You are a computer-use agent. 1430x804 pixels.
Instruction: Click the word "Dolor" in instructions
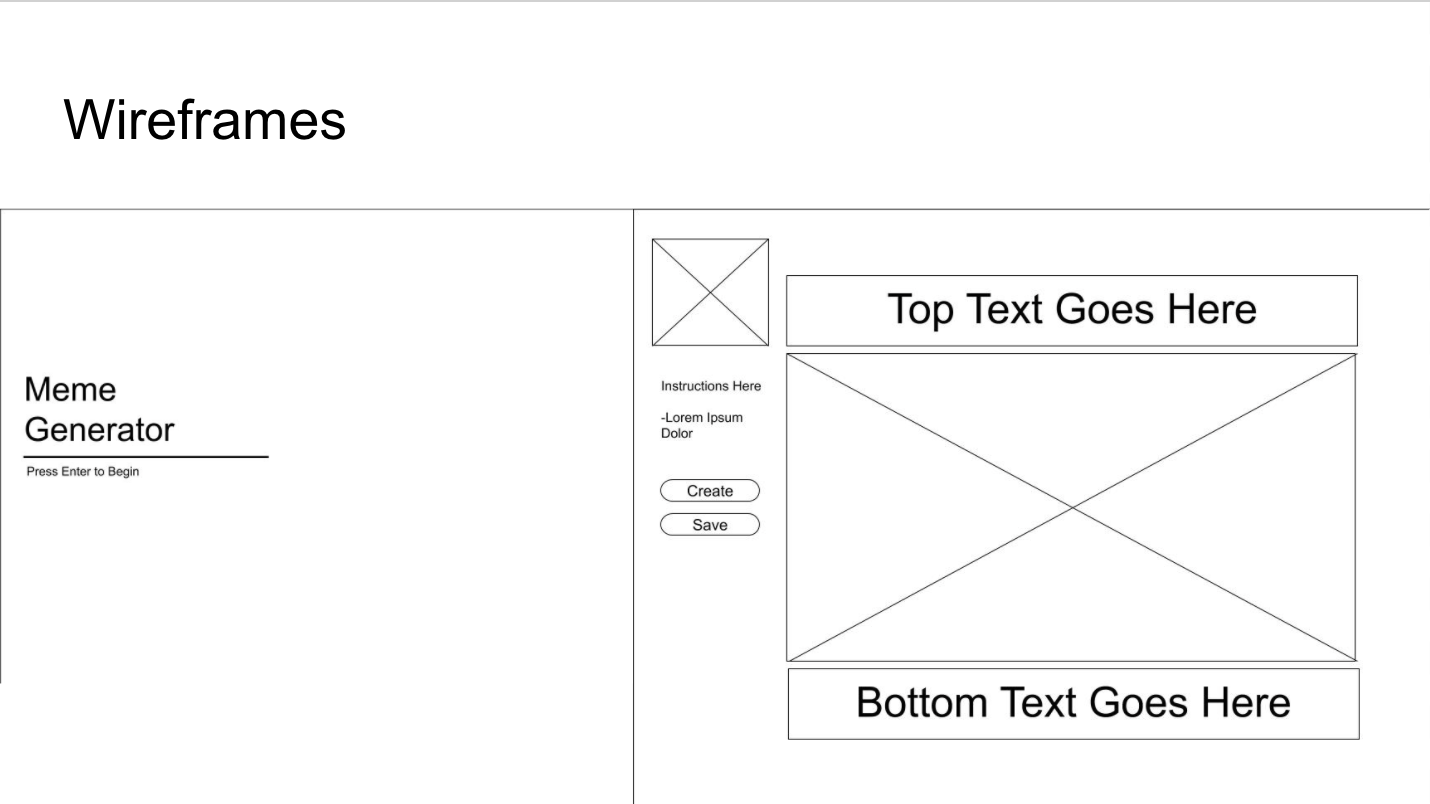pos(677,434)
